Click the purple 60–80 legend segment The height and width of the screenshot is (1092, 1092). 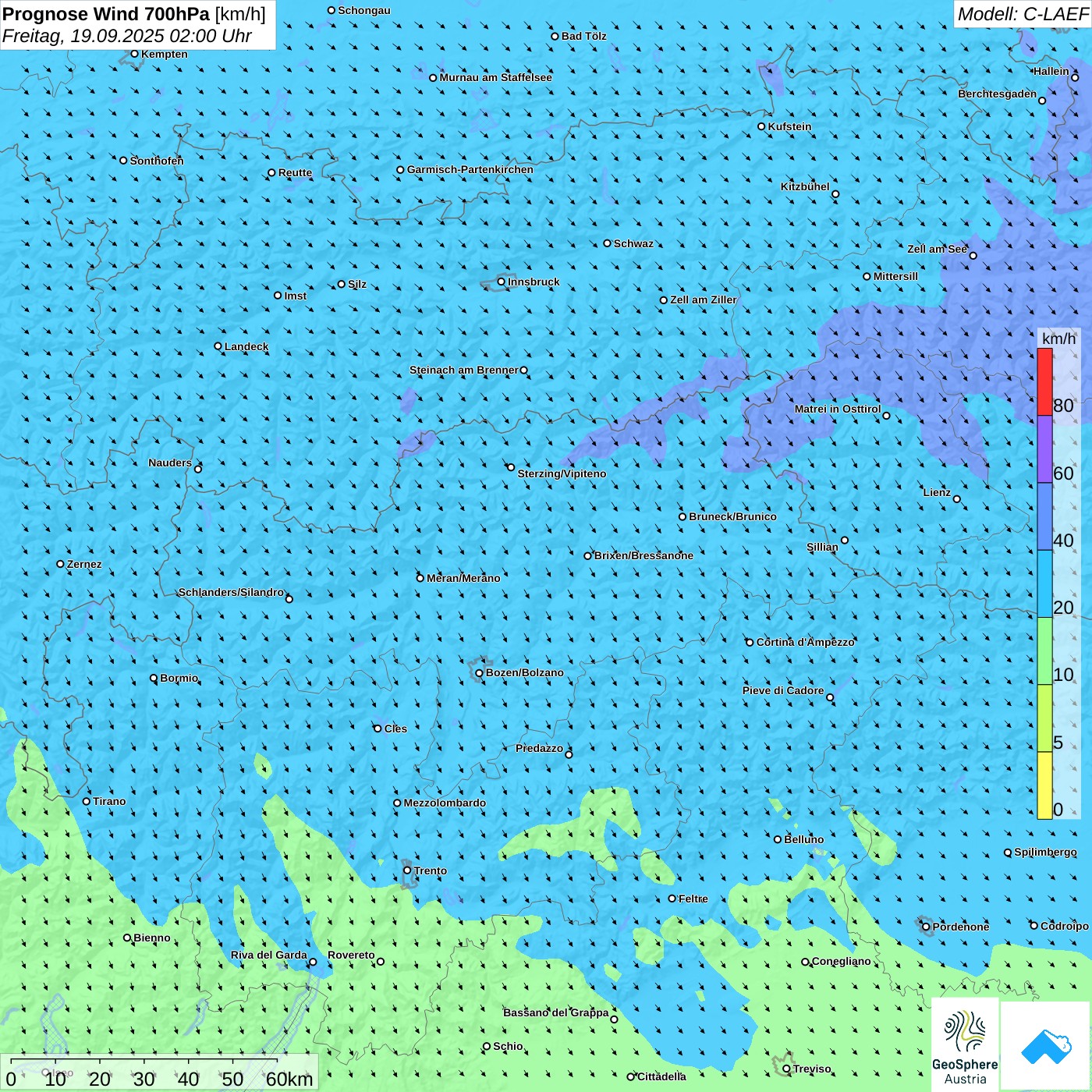[x=1044, y=449]
